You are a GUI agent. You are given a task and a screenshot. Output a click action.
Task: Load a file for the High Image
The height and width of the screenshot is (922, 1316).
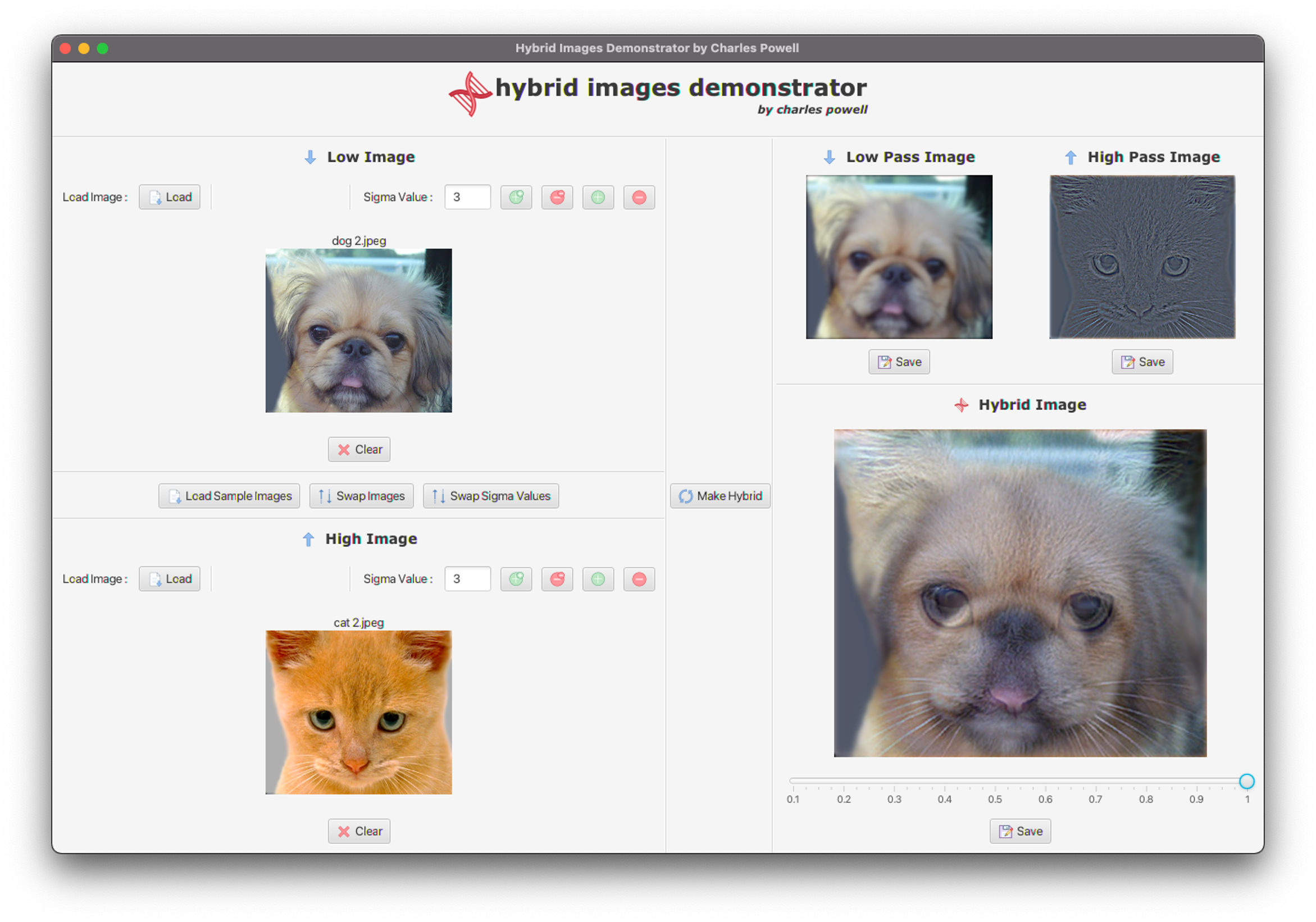170,579
